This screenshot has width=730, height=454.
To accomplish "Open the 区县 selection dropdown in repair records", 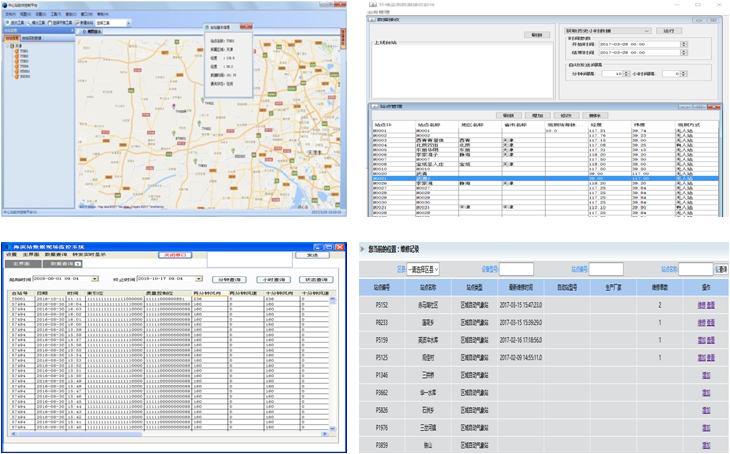I will click(x=423, y=269).
